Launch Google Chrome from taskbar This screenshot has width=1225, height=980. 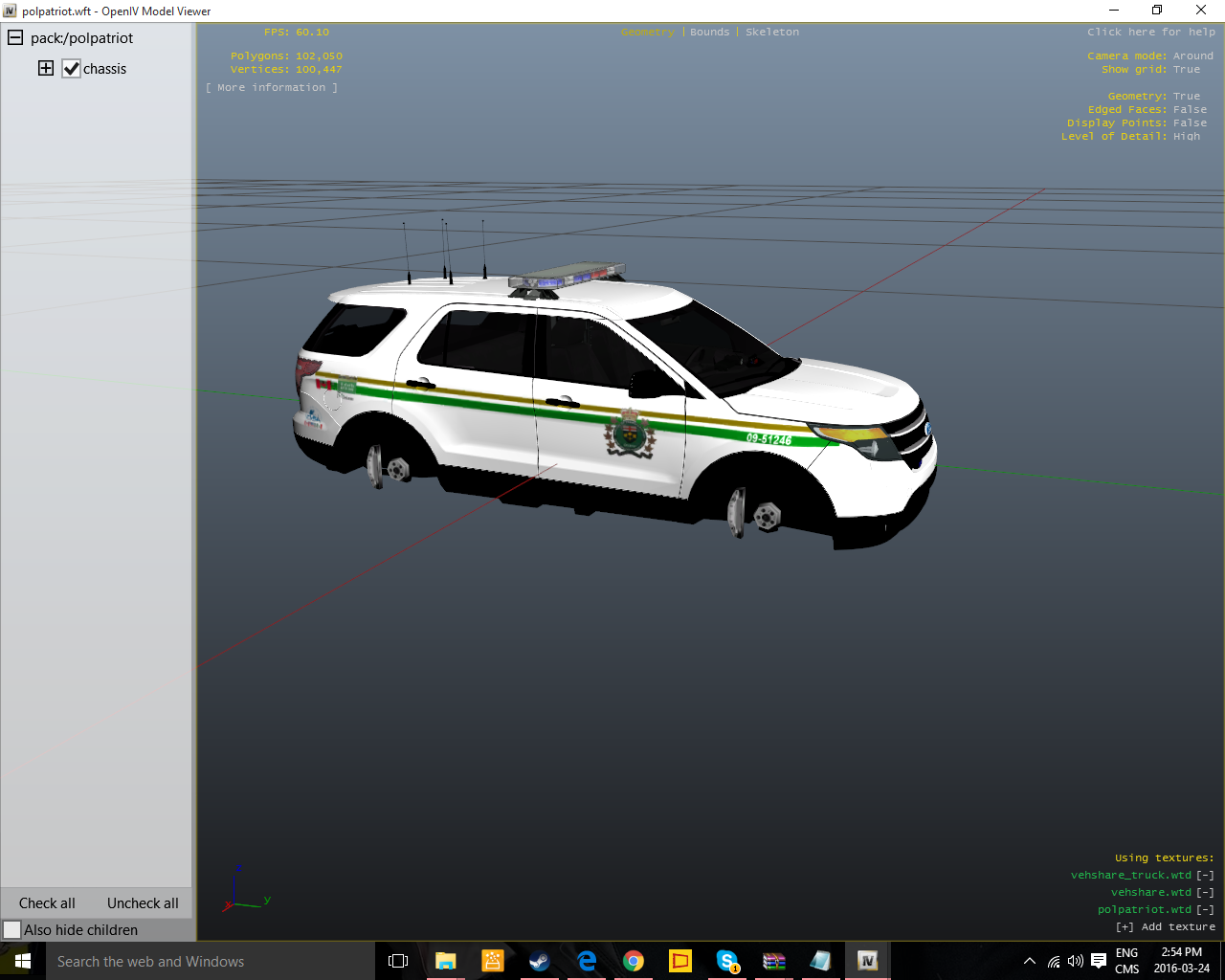tap(634, 961)
